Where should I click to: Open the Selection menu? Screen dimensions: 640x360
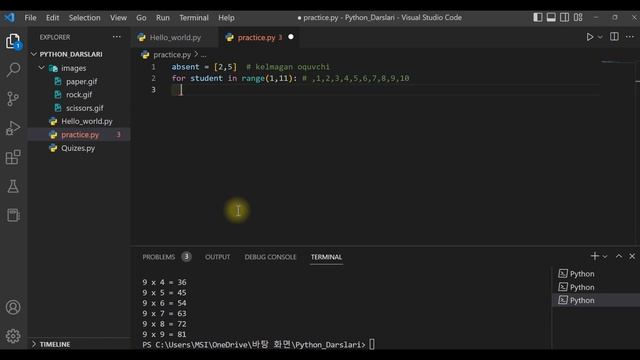tap(84, 18)
